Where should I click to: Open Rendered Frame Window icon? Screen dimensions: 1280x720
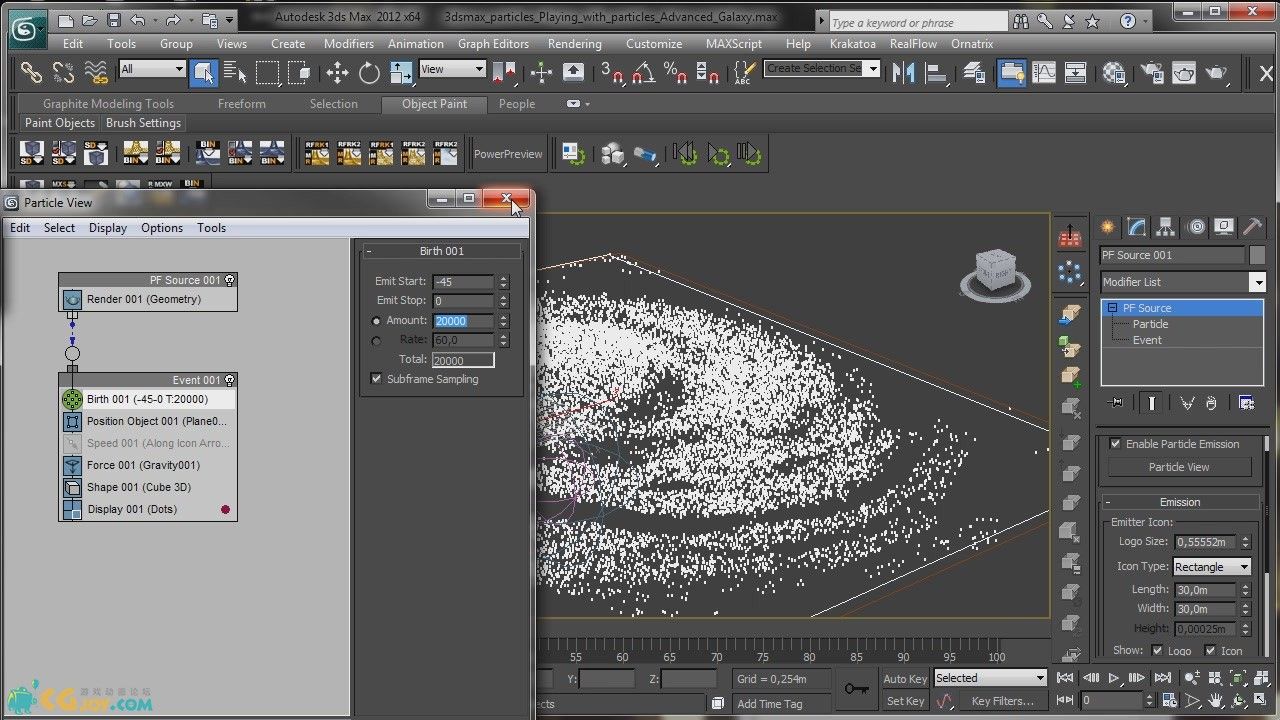tap(1184, 72)
